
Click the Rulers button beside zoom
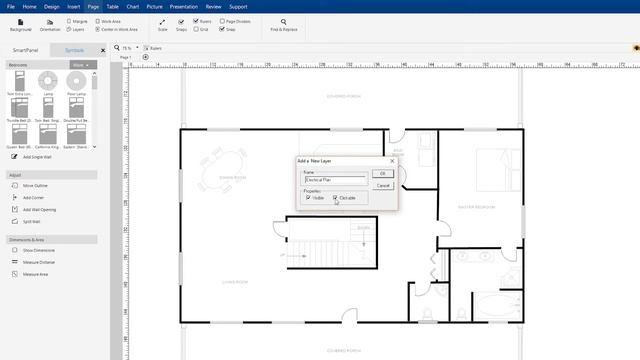point(153,48)
